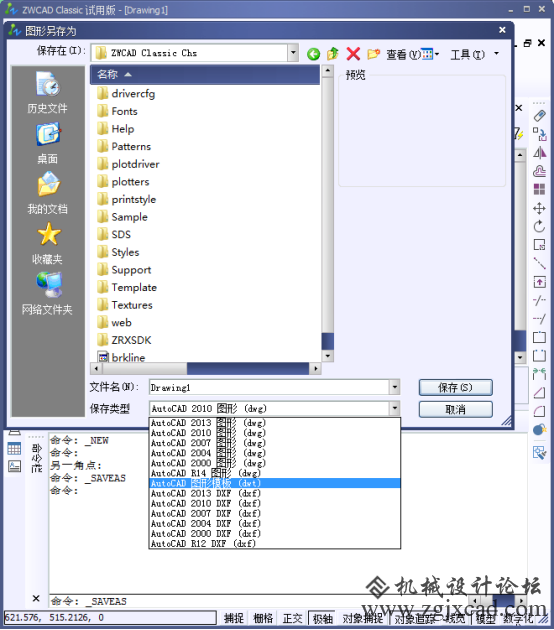Toggle 极轴 polar tracking in status bar
The width and height of the screenshot is (554, 630).
click(x=323, y=618)
